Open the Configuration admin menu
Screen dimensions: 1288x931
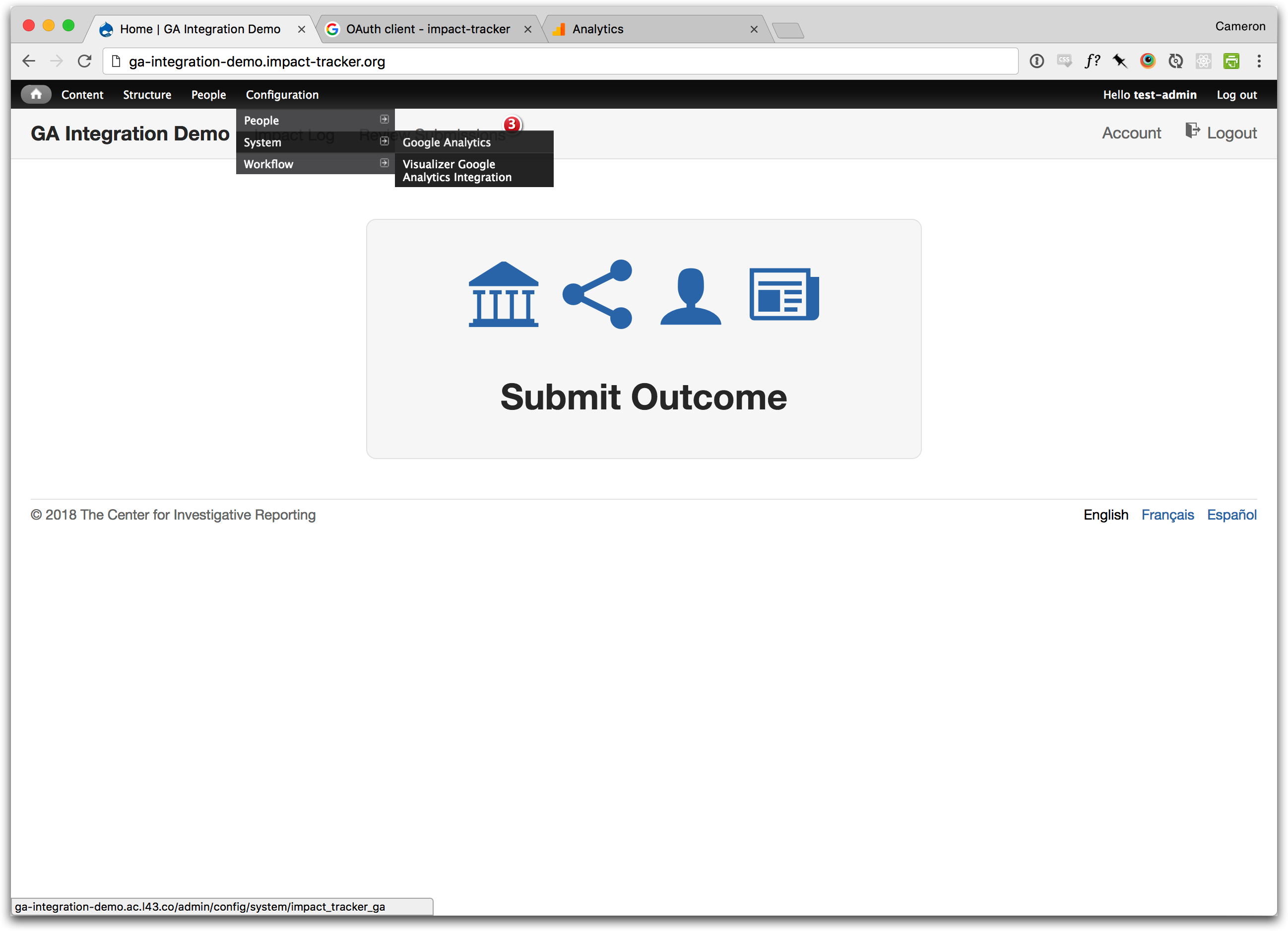coord(282,95)
